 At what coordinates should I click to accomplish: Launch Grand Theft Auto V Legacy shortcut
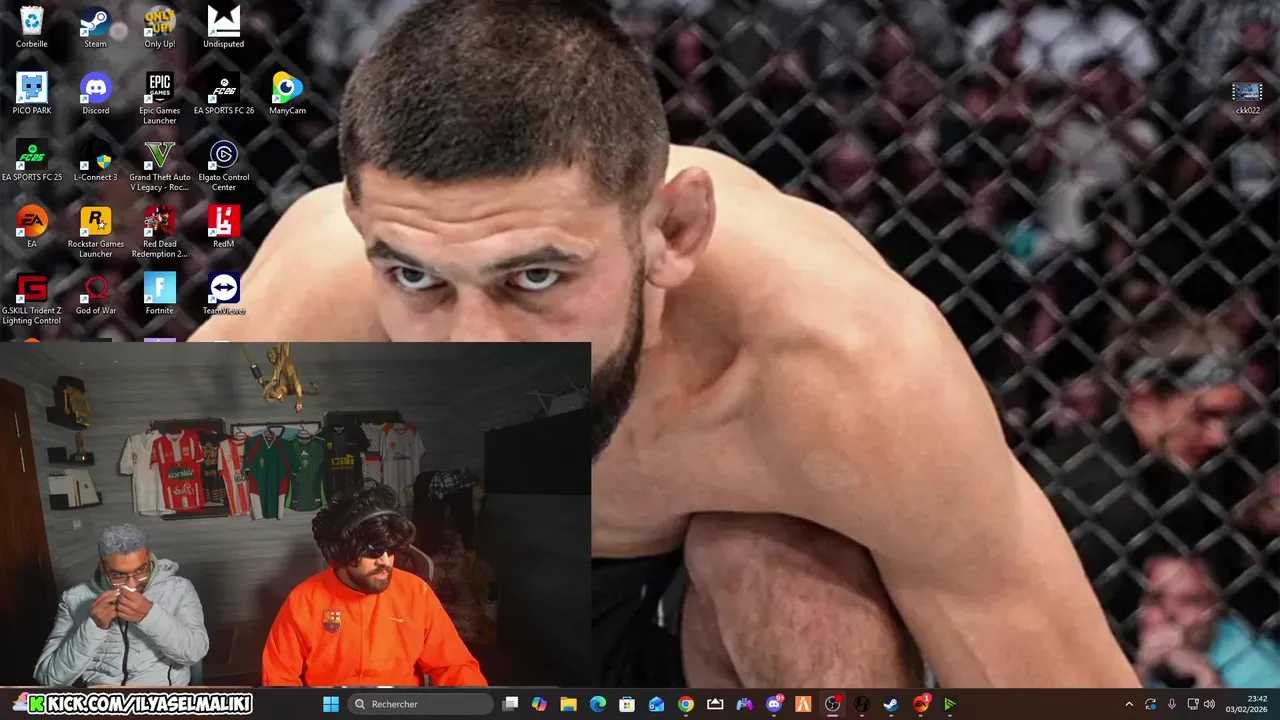(159, 166)
